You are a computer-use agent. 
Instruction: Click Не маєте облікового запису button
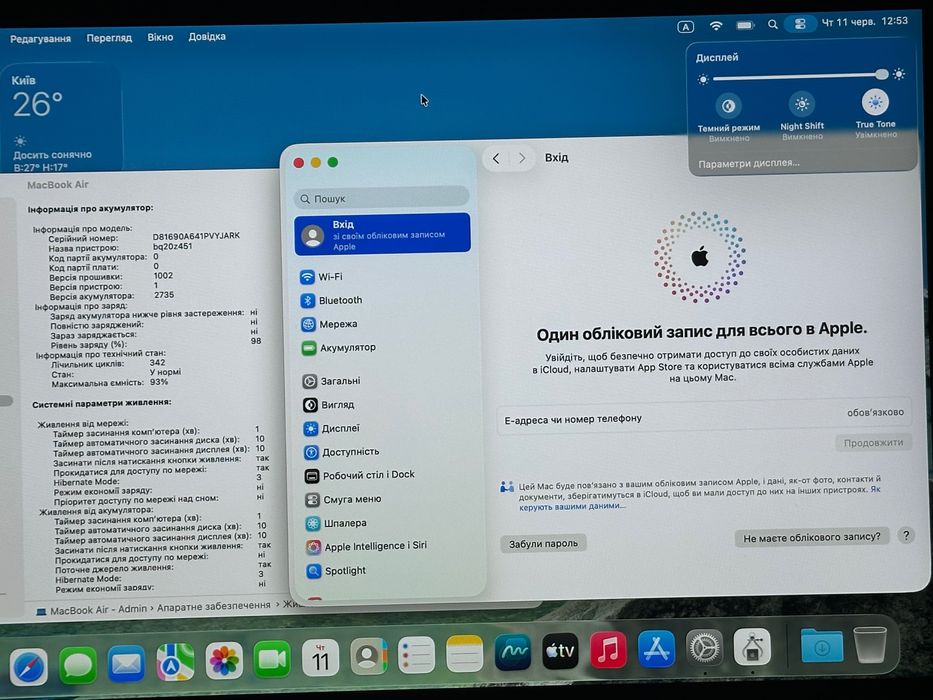(x=812, y=538)
